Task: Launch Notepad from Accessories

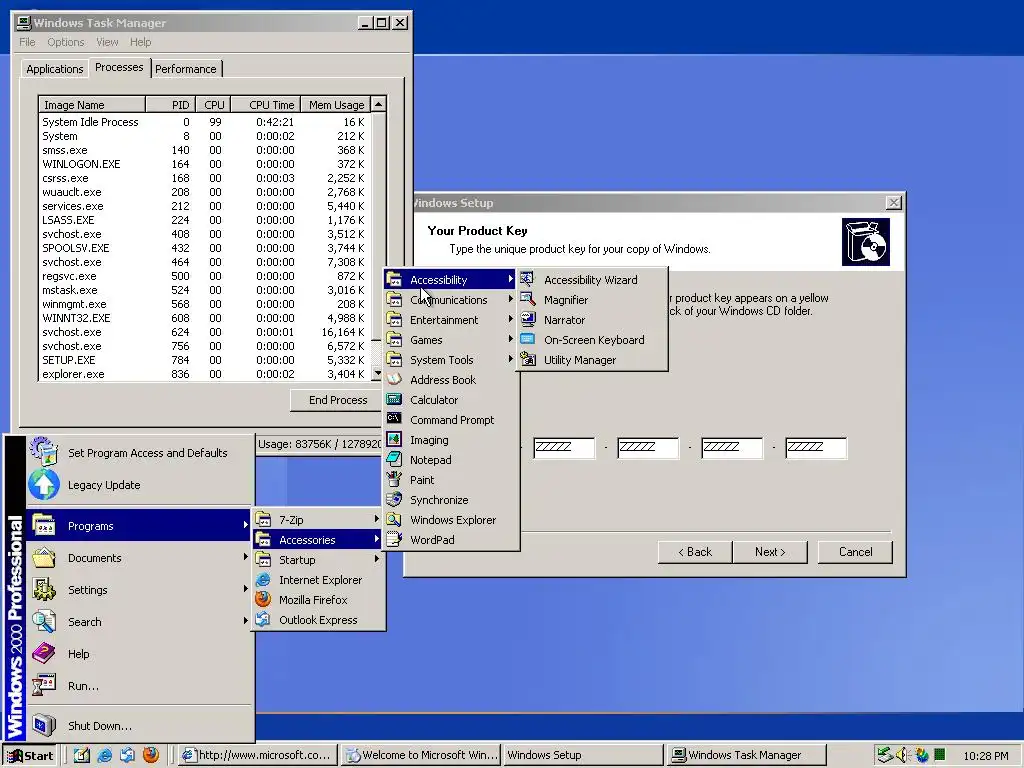Action: [x=451, y=460]
